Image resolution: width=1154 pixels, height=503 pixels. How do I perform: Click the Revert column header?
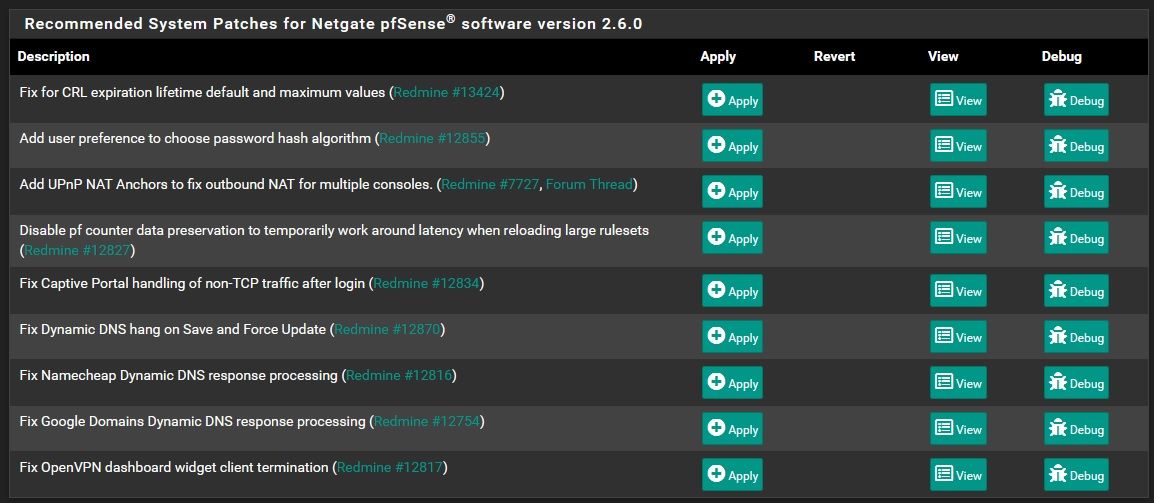(835, 57)
